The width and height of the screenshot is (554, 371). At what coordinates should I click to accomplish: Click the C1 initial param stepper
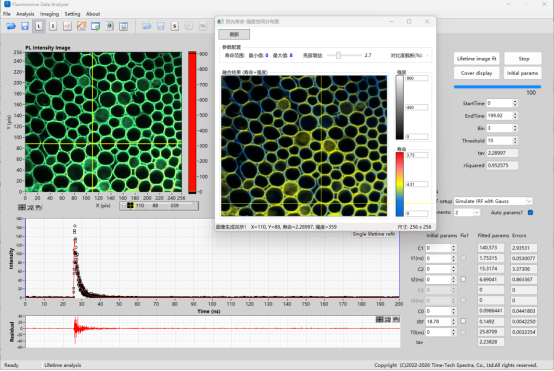tap(453, 248)
